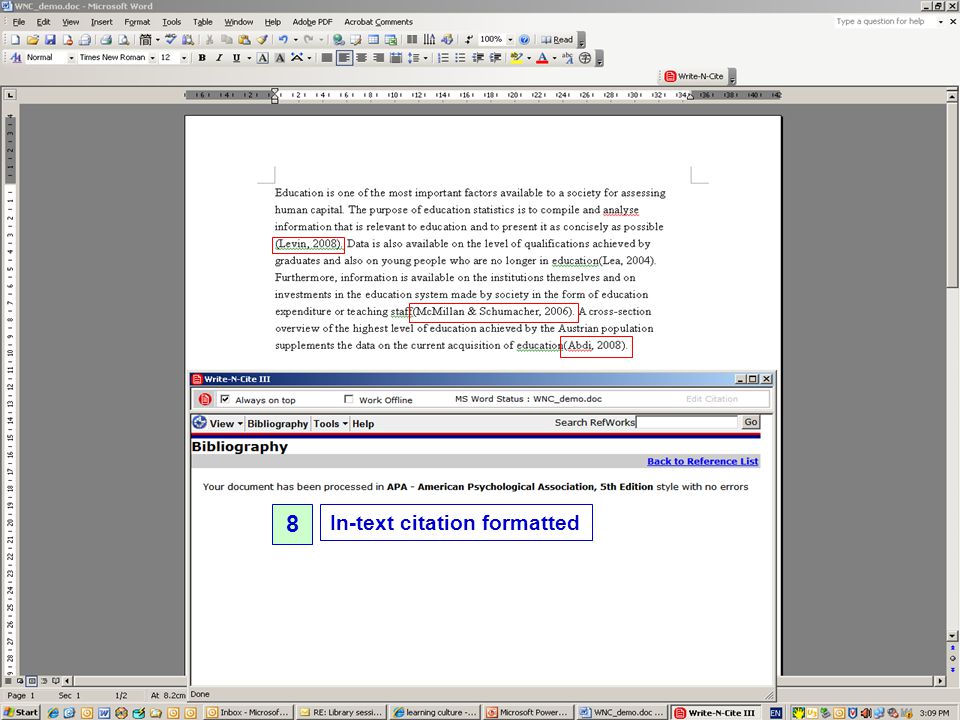Screen dimensions: 960x720
Task: Click the Copy icon in the toolbar
Action: pyautogui.click(x=227, y=40)
